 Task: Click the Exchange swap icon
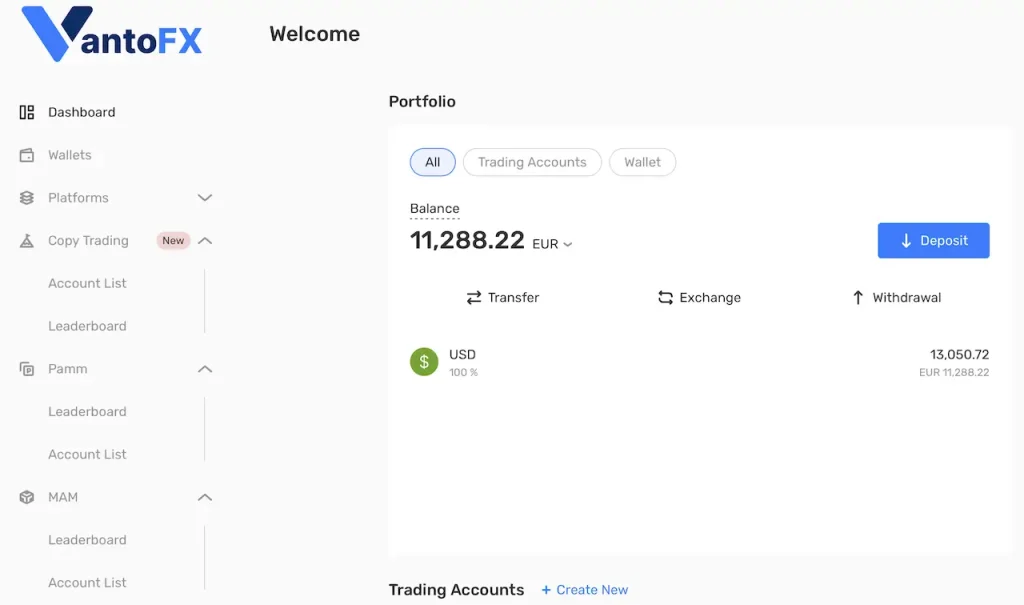tap(664, 297)
